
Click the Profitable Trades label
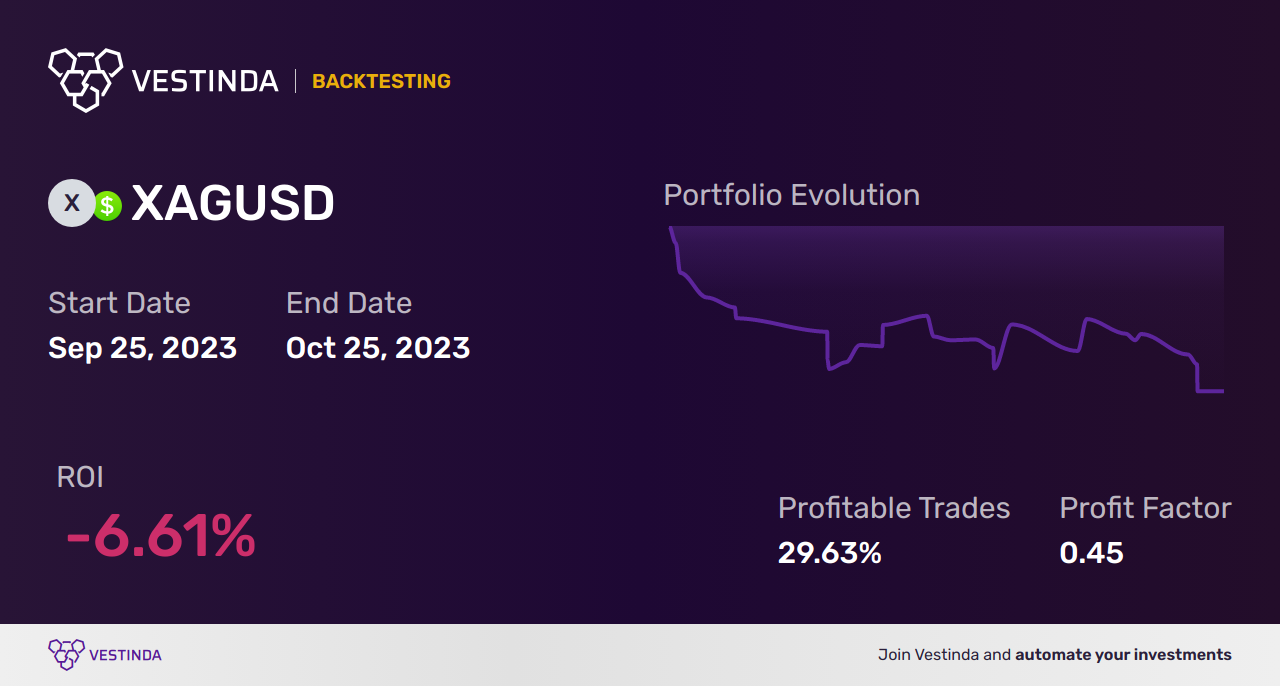(x=894, y=508)
